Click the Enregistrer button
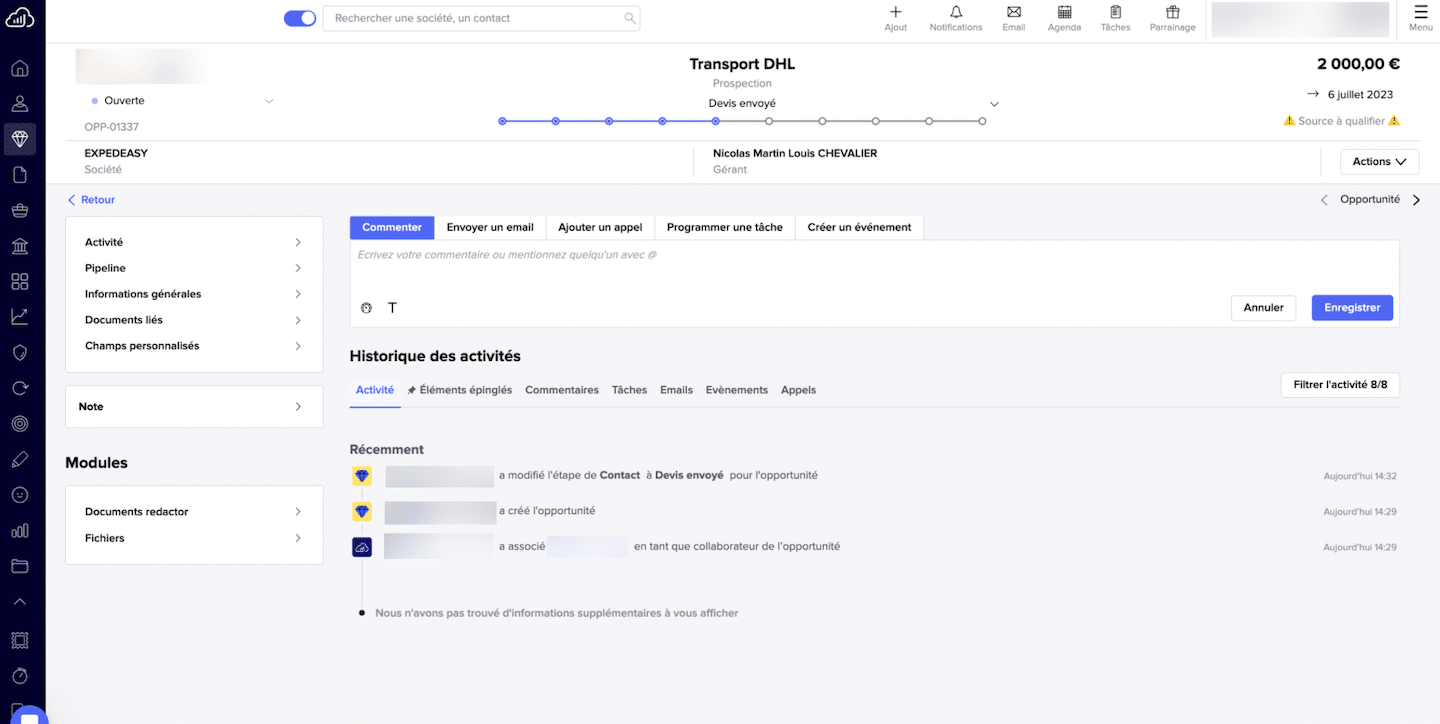Screen dimensions: 1440x724 (x=1351, y=308)
